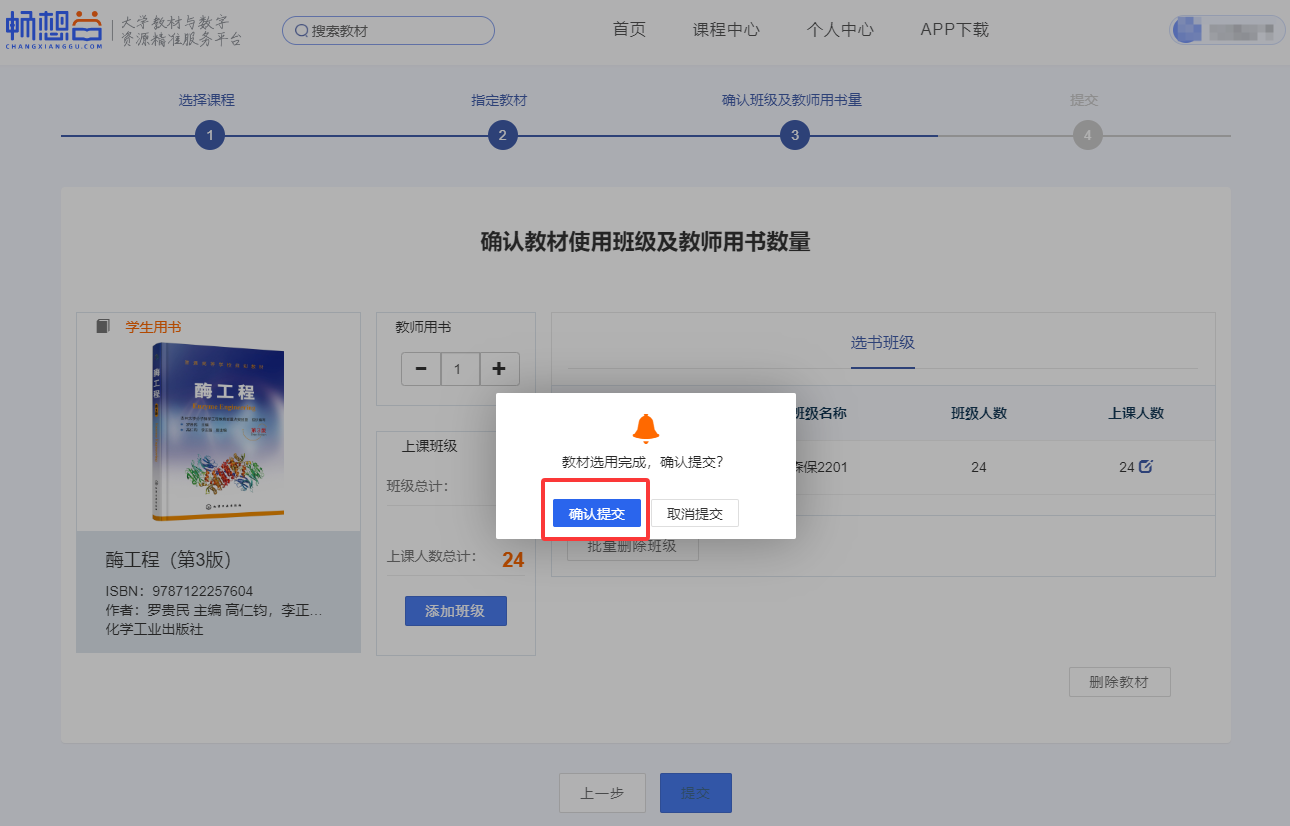Open 课程中心 in the top navigation

point(726,30)
